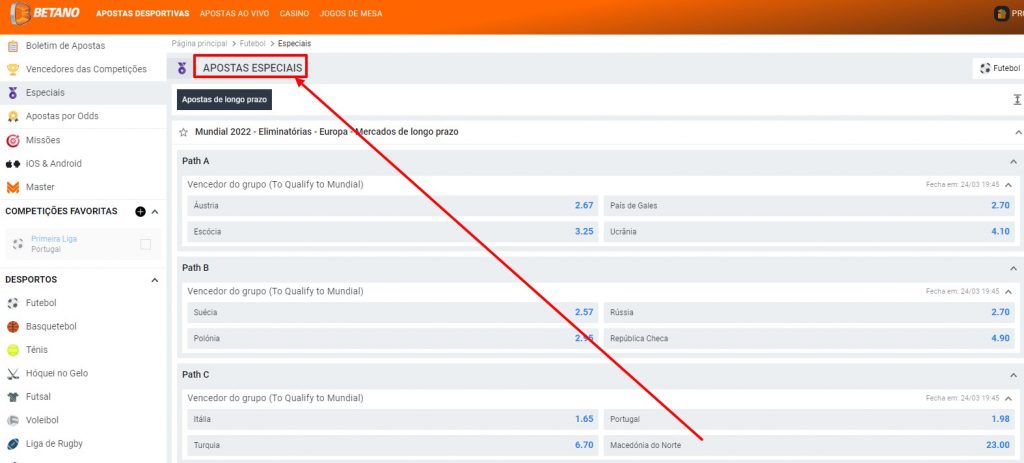This screenshot has width=1024, height=463.
Task: Collapse the Path C group
Action: coord(1013,375)
